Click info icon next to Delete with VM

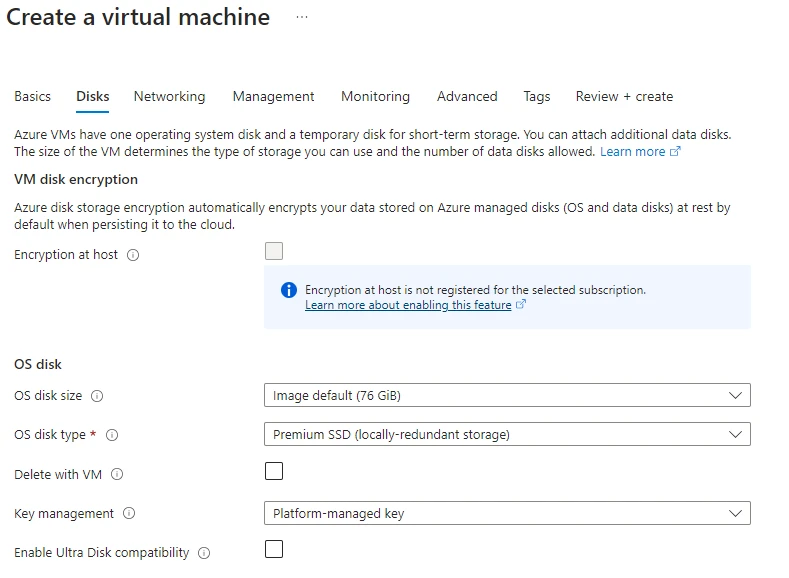click(118, 475)
